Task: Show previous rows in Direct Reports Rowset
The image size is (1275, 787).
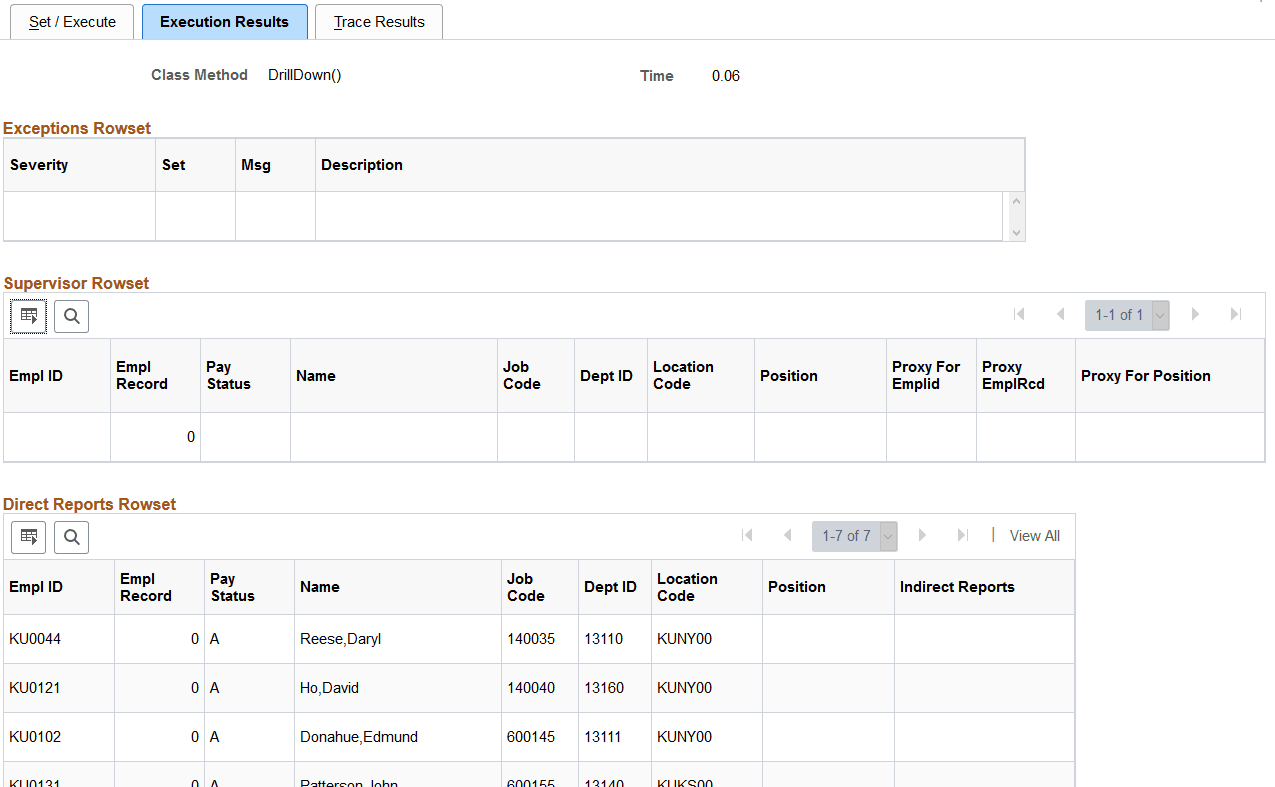Action: point(788,535)
